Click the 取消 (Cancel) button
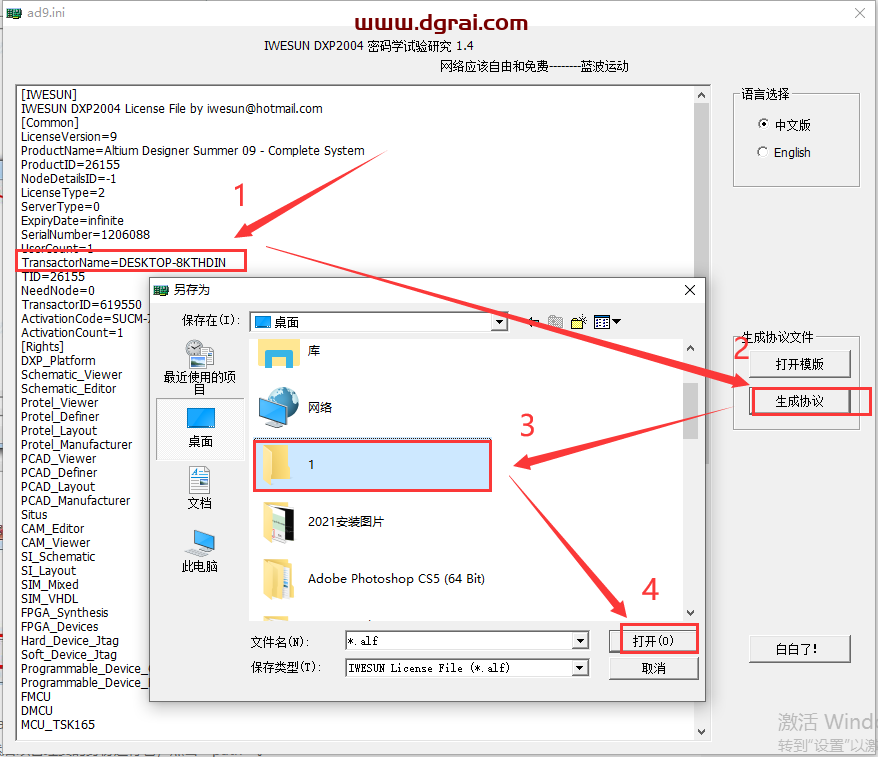878x757 pixels. [653, 668]
